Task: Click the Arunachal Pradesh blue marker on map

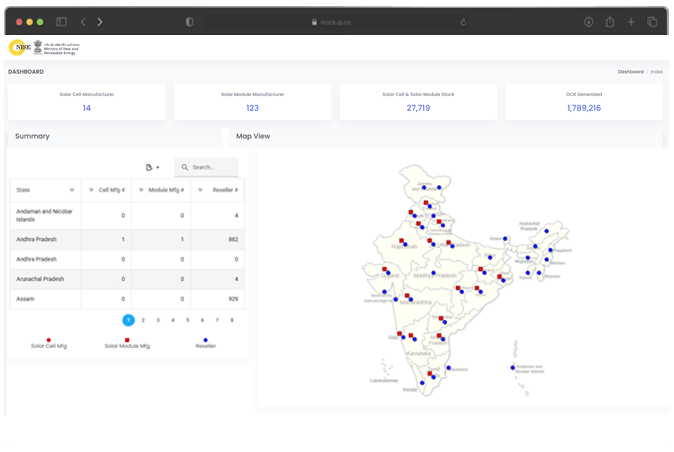Action: 546,231
